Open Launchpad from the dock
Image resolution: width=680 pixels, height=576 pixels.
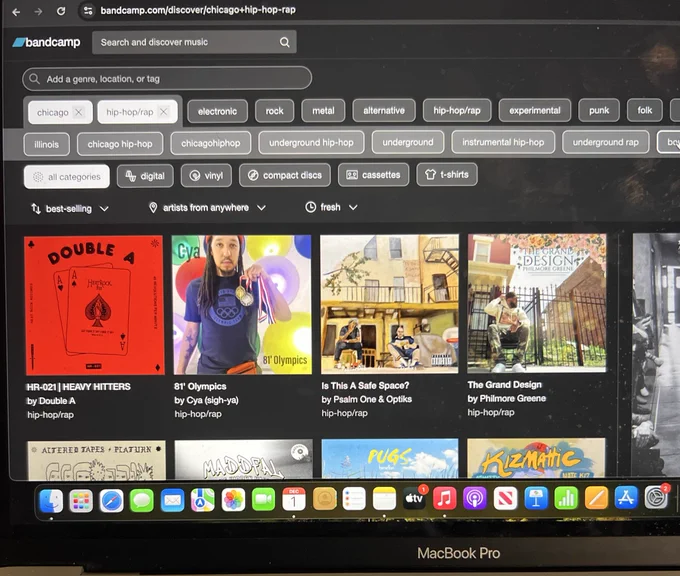point(81,501)
